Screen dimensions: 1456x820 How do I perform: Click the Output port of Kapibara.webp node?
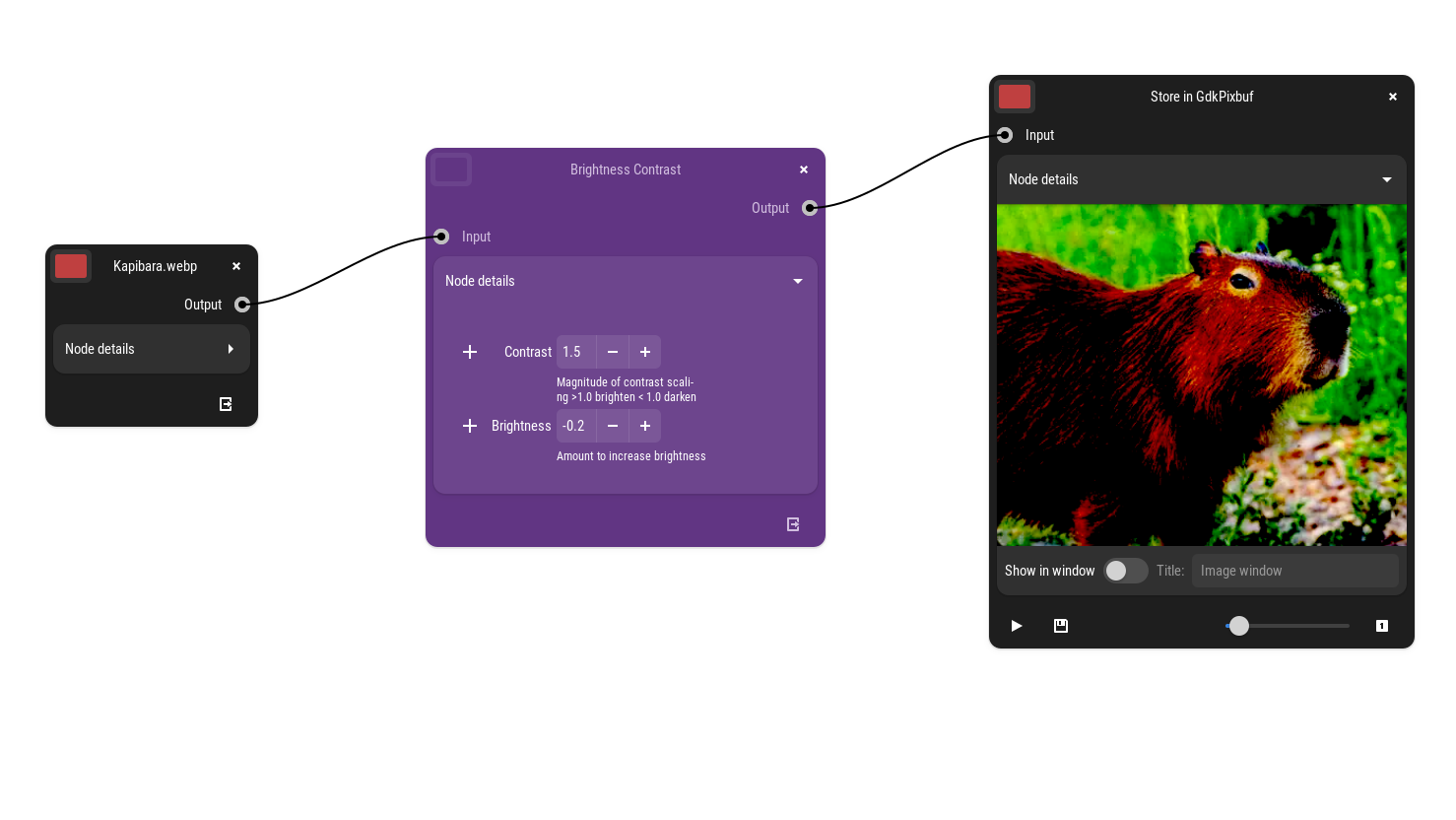242,305
